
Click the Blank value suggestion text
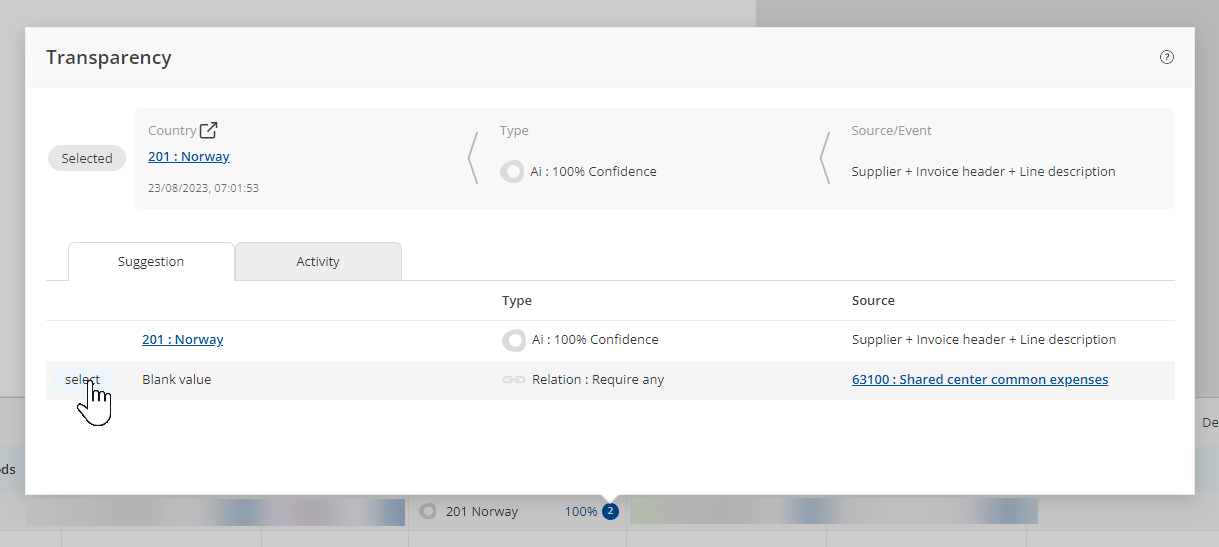pyautogui.click(x=177, y=380)
